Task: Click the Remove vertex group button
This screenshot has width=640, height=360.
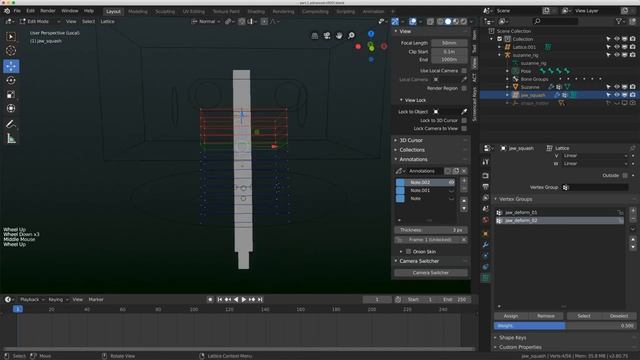Action: click(x=546, y=316)
